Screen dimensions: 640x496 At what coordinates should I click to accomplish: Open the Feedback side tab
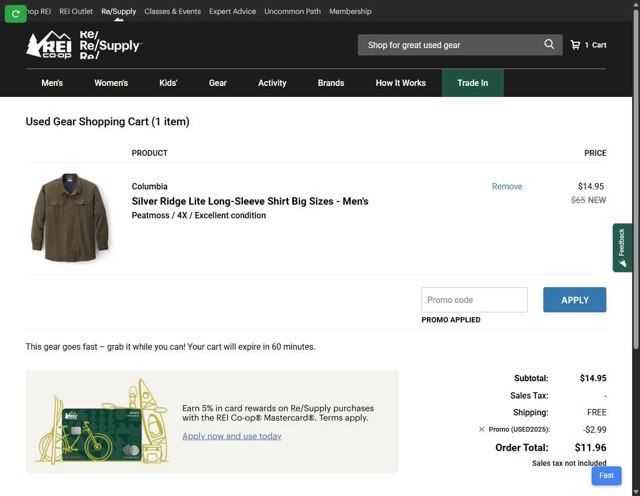coord(622,248)
